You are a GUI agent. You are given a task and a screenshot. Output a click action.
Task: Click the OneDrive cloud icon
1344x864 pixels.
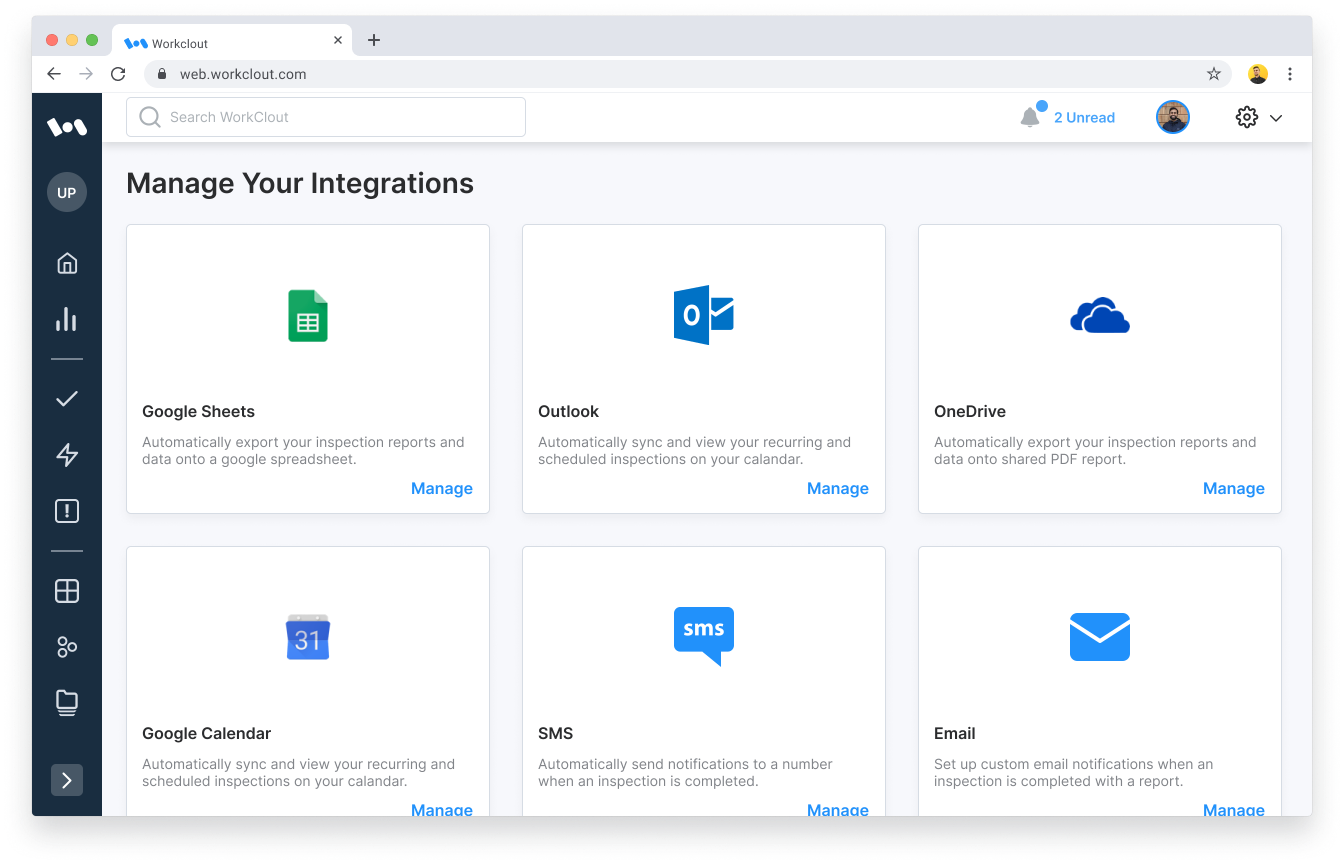tap(1100, 315)
